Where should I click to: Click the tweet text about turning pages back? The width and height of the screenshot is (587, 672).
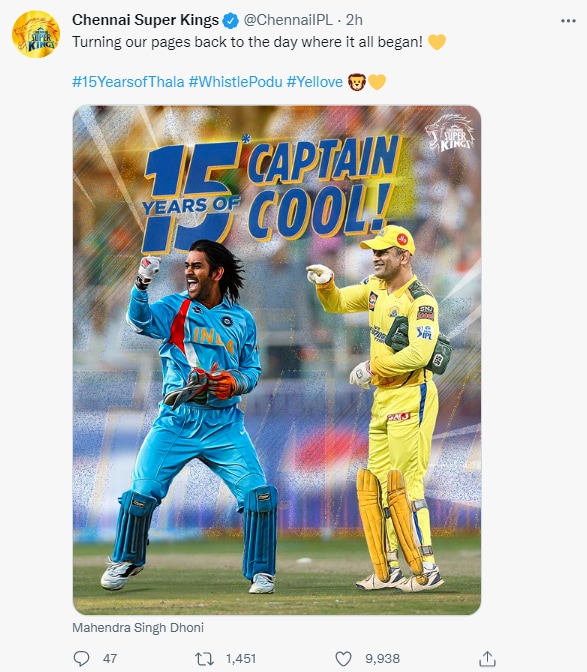pyautogui.click(x=247, y=42)
